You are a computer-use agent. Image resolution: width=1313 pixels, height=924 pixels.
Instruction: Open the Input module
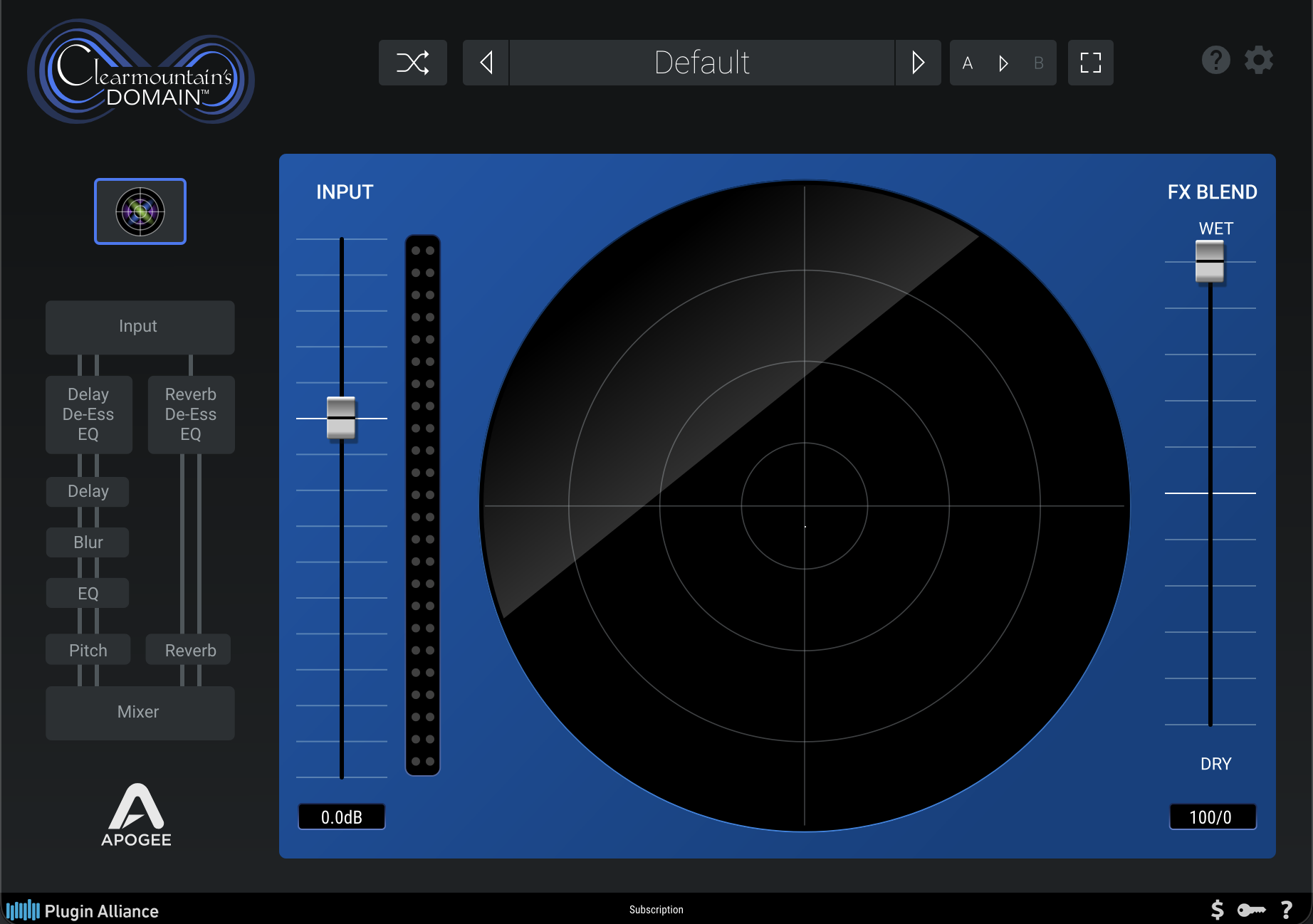pos(140,327)
